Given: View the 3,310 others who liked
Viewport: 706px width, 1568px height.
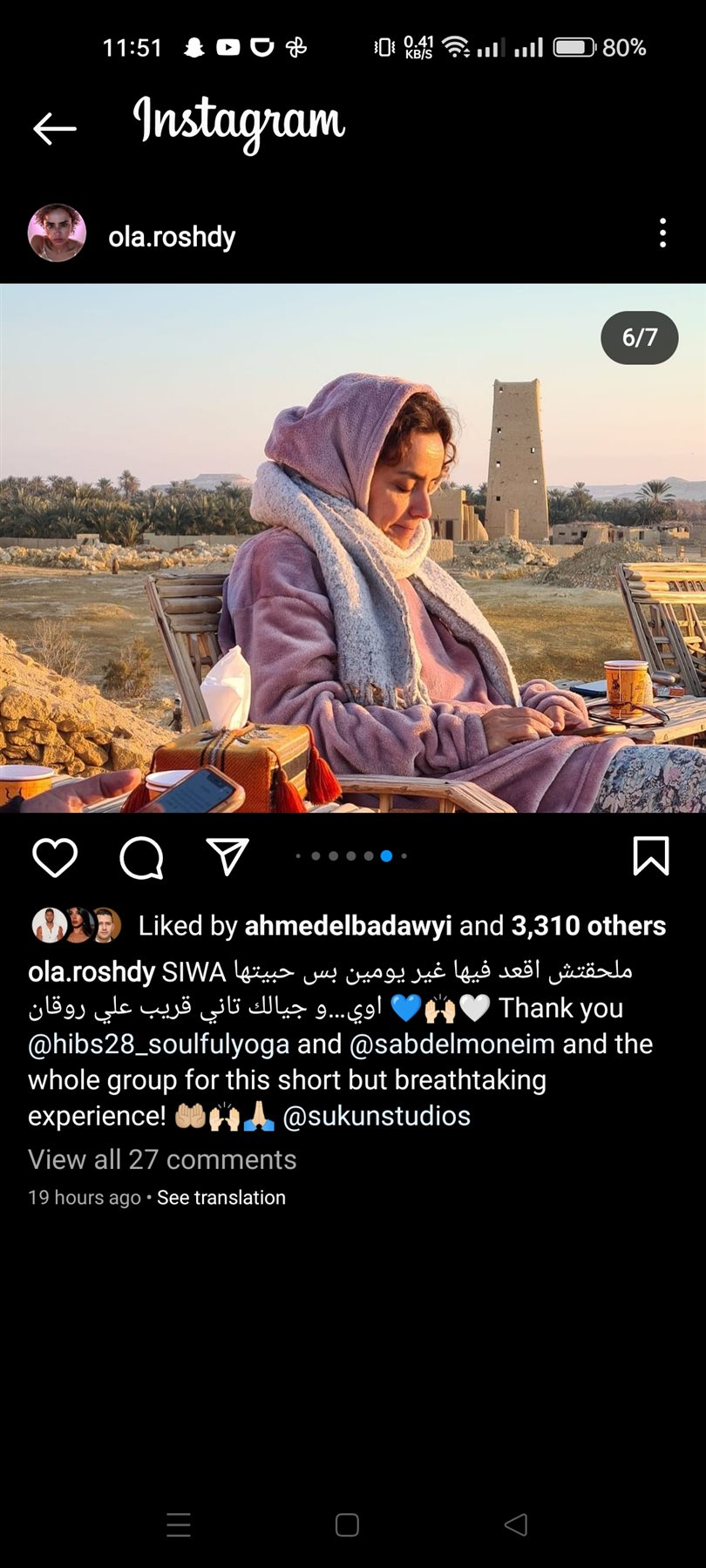Looking at the screenshot, I should pyautogui.click(x=588, y=925).
